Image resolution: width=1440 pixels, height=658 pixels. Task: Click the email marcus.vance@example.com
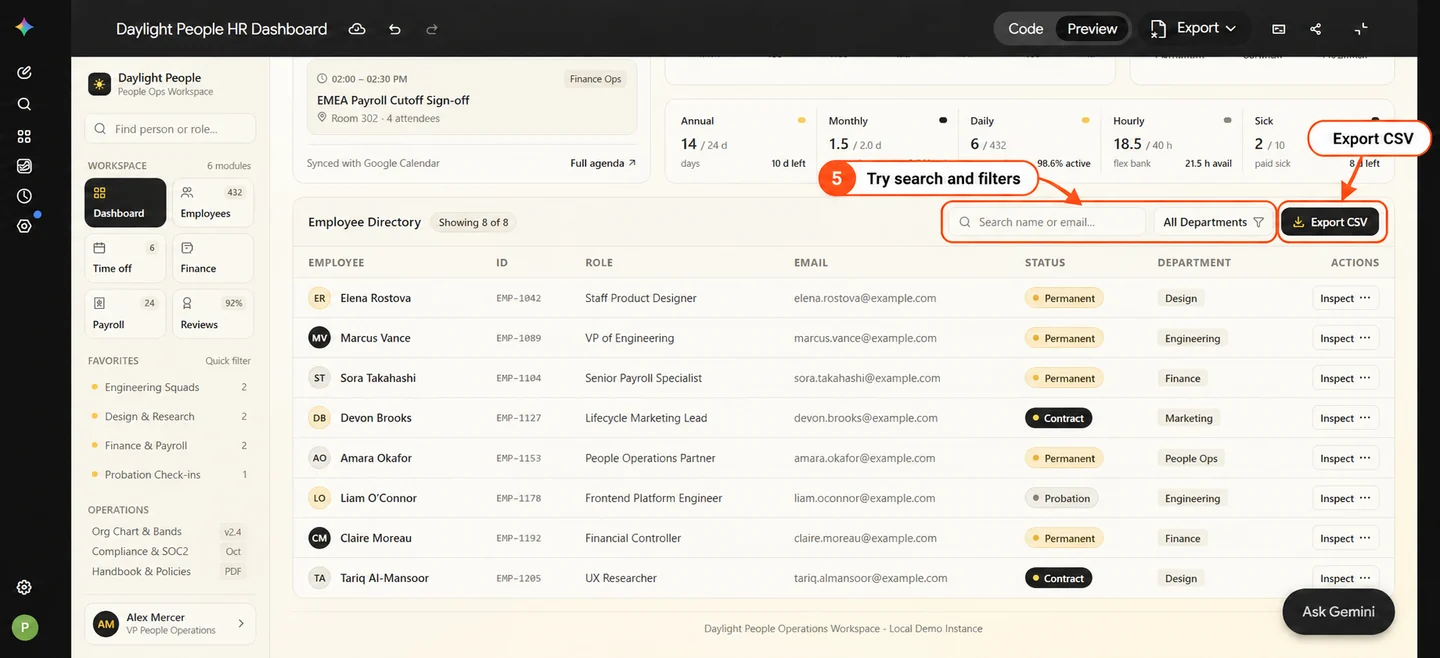point(867,338)
